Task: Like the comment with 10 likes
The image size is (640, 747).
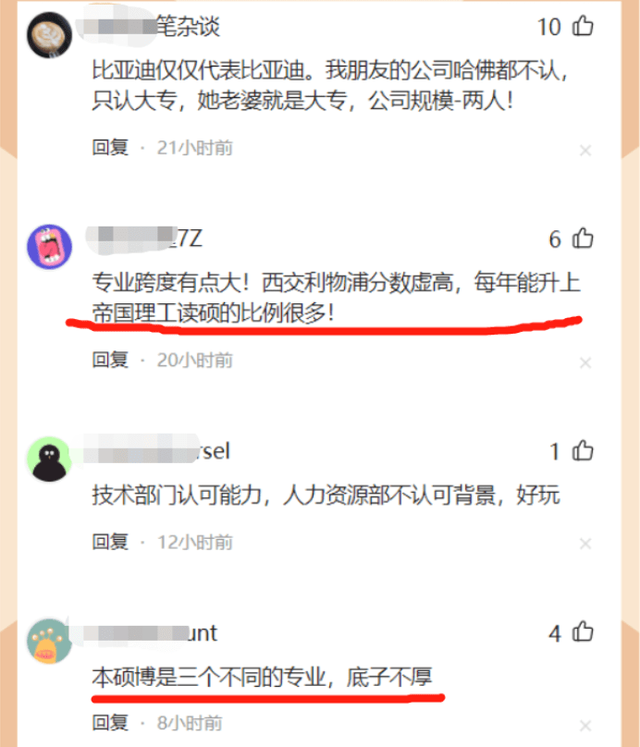Action: pos(582,26)
